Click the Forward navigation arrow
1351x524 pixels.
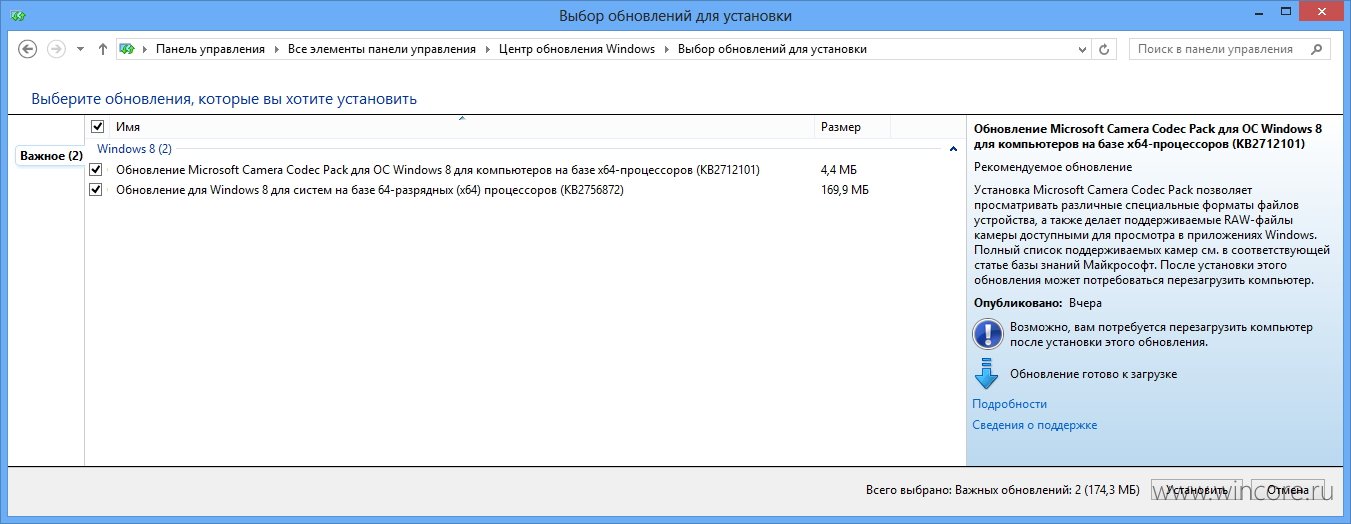click(x=57, y=49)
